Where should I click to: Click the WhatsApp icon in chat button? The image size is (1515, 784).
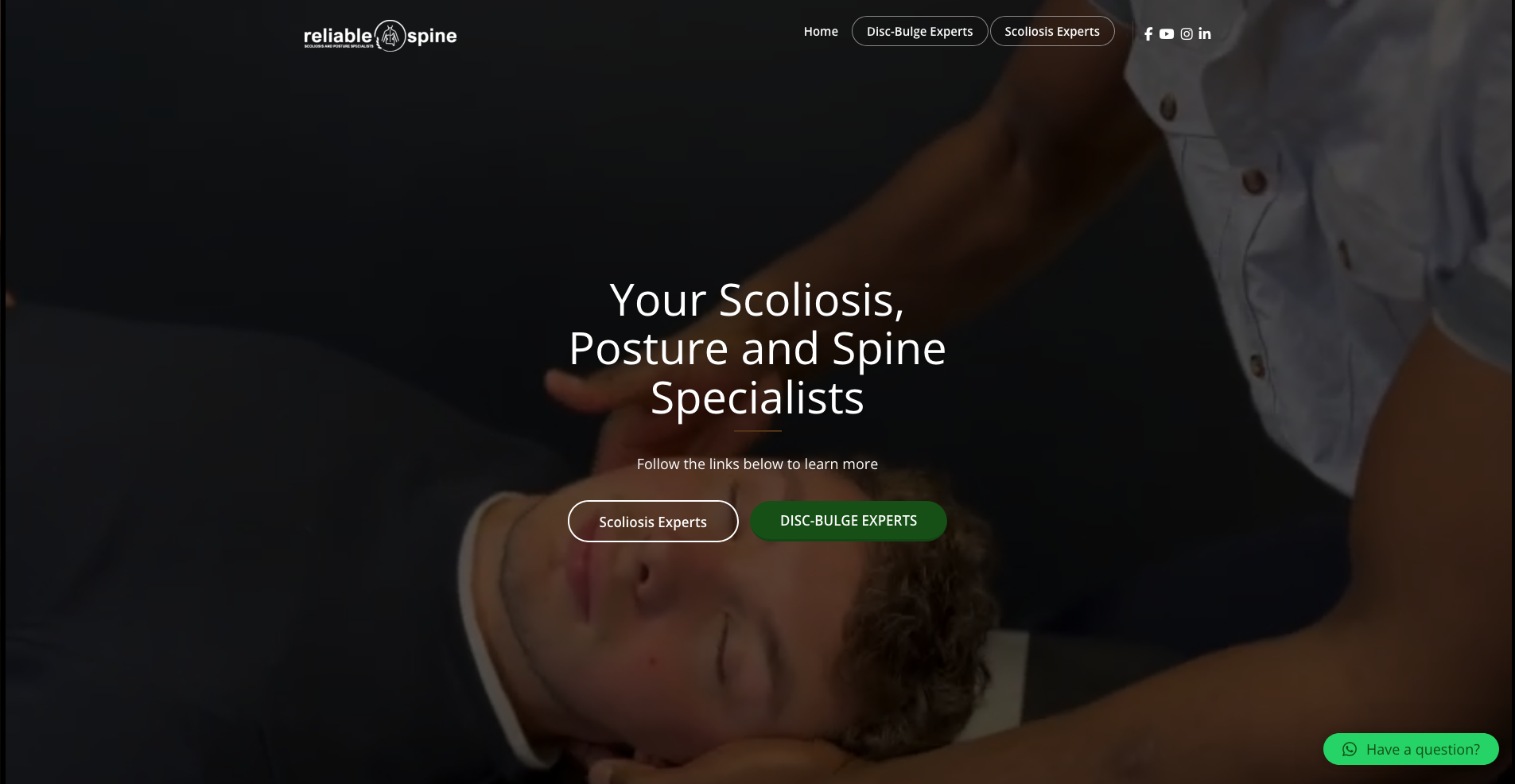pyautogui.click(x=1350, y=749)
